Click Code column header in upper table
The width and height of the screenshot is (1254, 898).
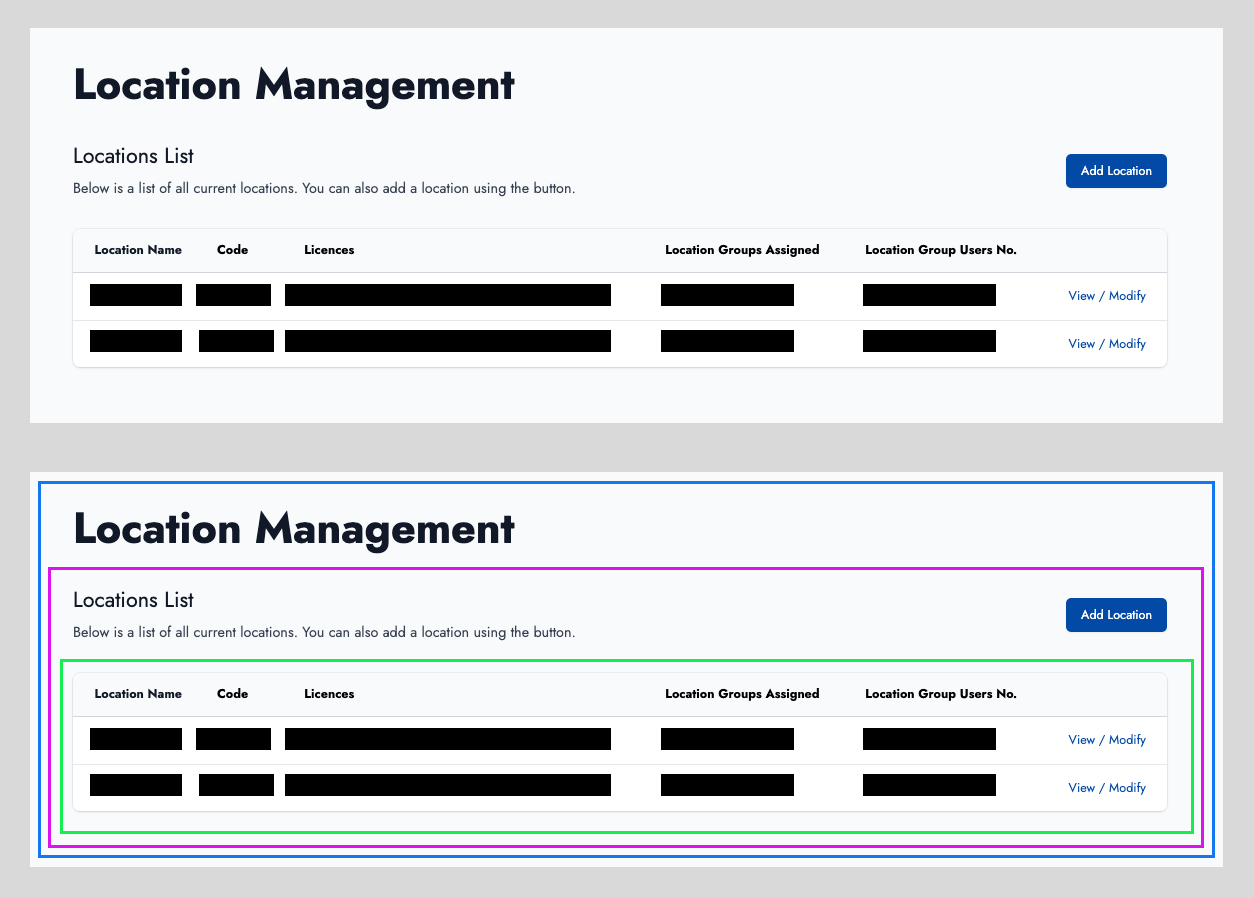tap(232, 250)
